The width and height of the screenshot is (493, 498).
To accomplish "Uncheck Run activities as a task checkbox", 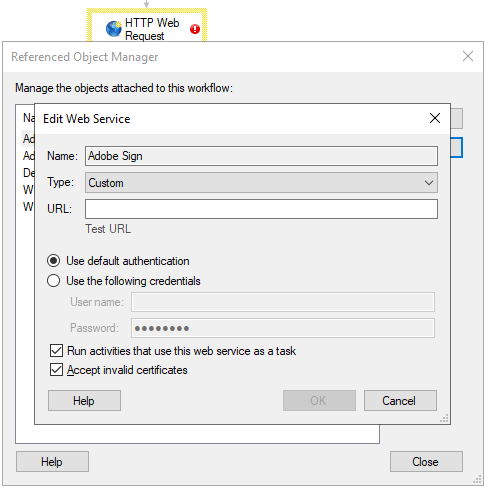I will pos(56,351).
